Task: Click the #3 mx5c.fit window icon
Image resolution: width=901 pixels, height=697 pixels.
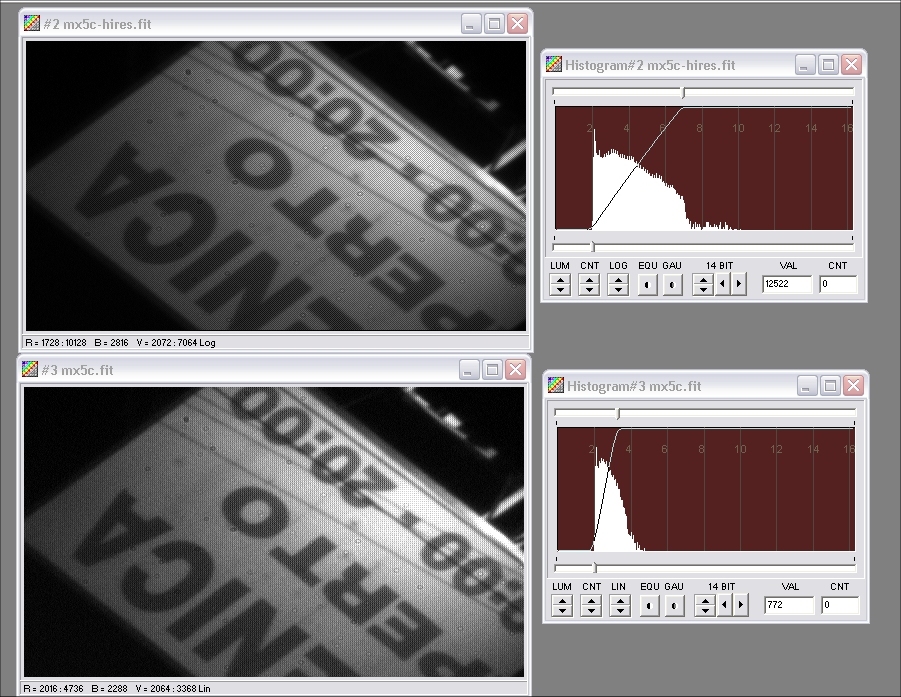Action: (30, 369)
